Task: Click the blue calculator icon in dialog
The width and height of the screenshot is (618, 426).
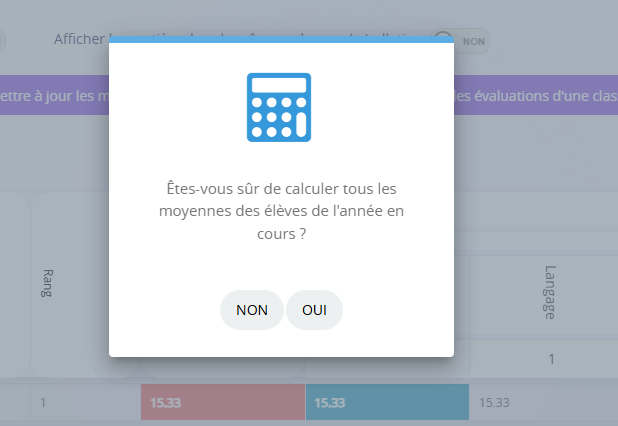Action: [x=279, y=107]
